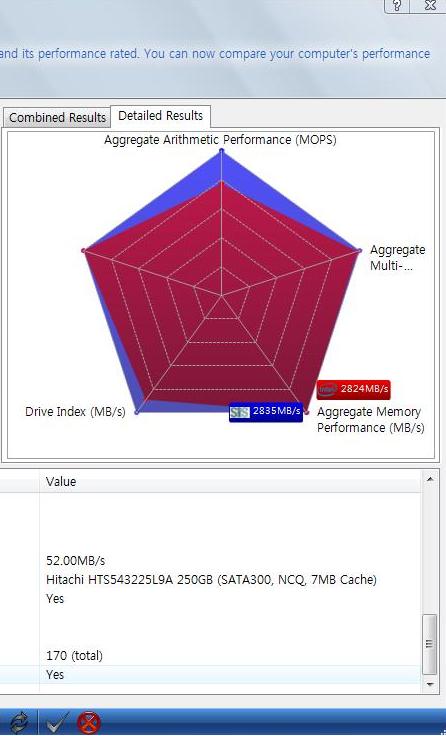Click the SiS logo on blue 2835MB/s label

[x=239, y=412]
